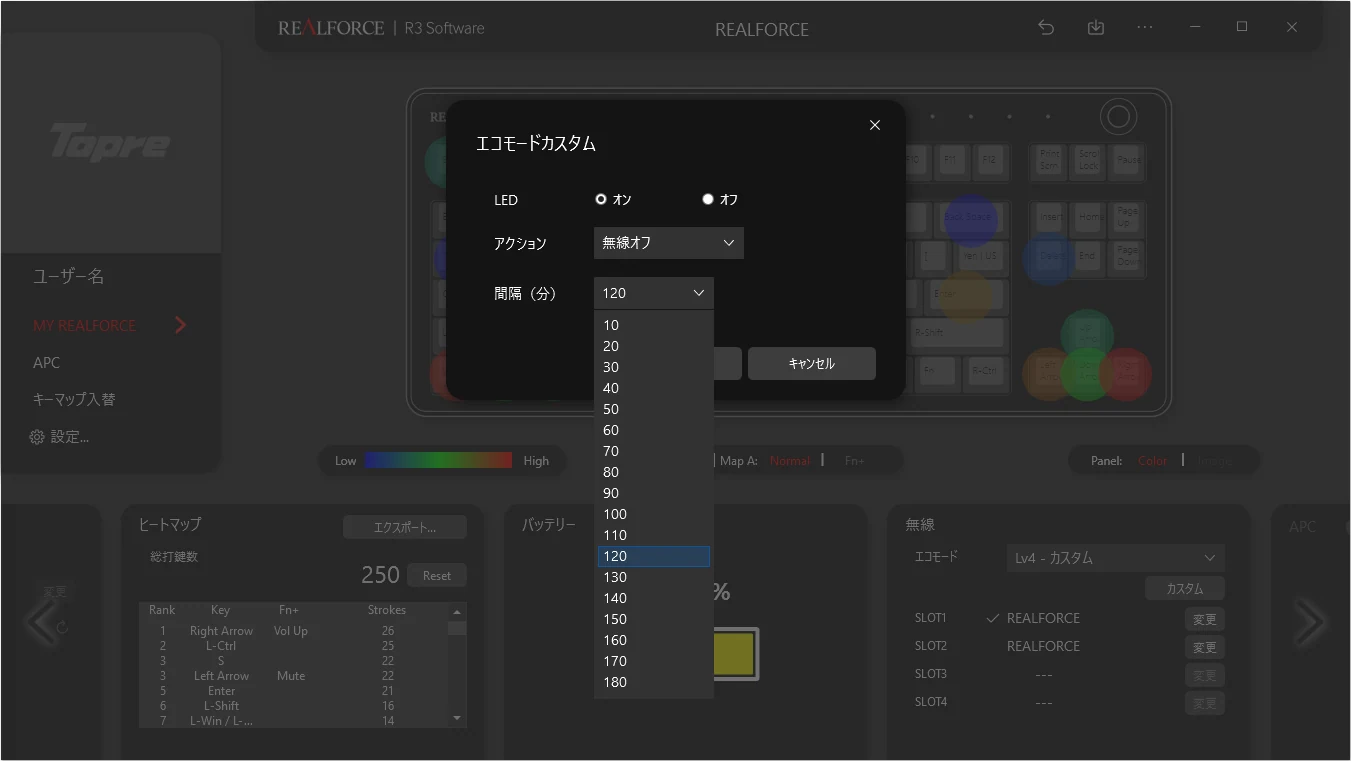The height and width of the screenshot is (761, 1351).
Task: Choose 30 in the interval list
Action: pos(654,367)
